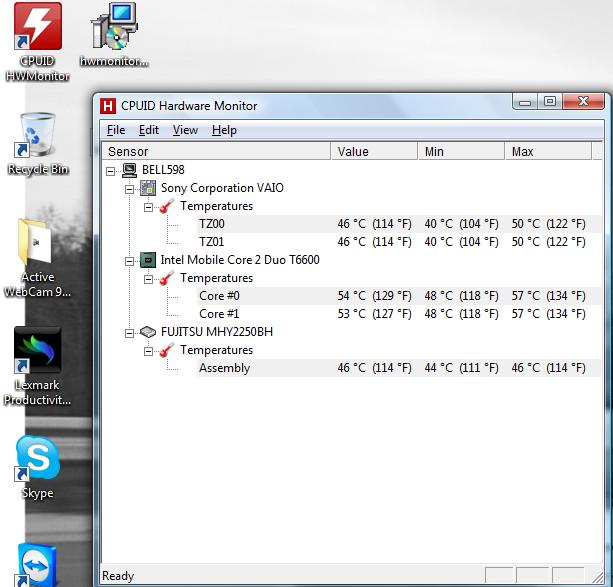Click the window resize grip corner
613x587 pixels.
597,576
